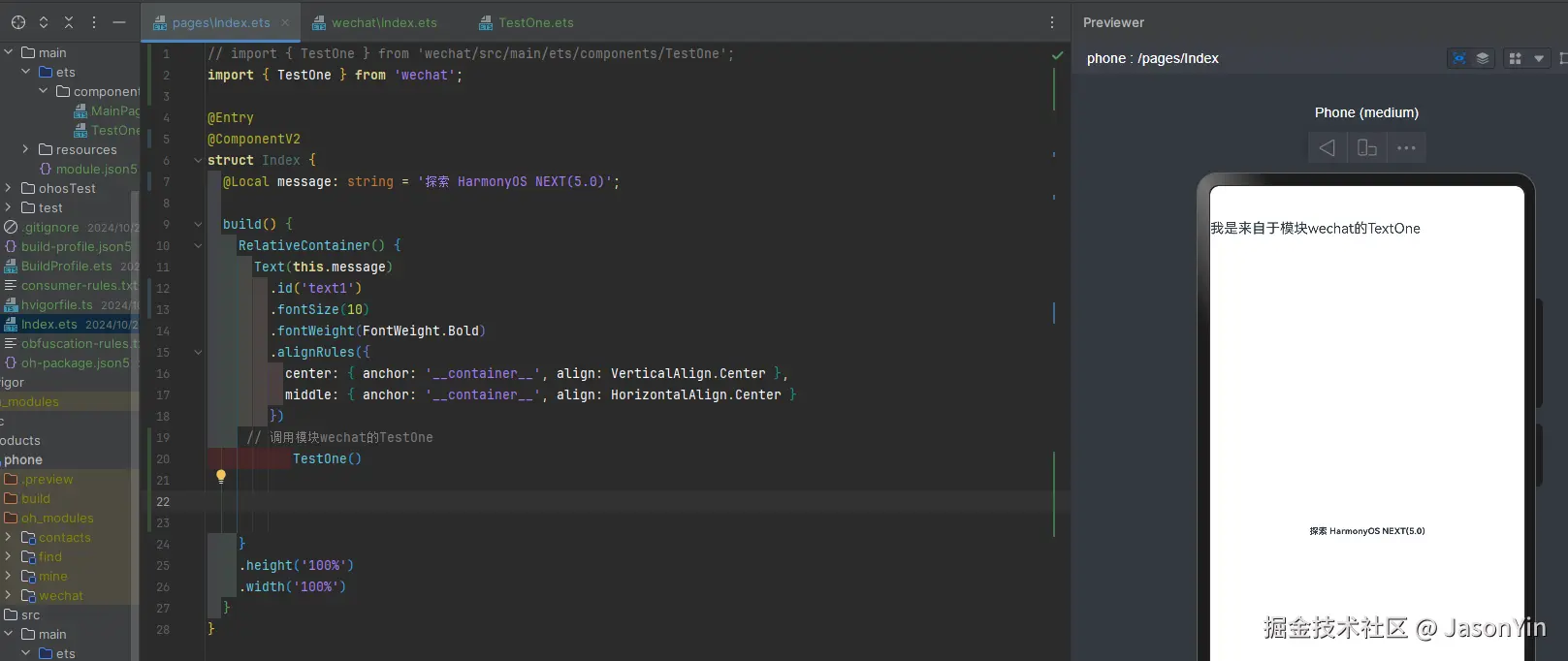Select MainPage file in components folder
Viewport: 1568px width, 661px height.
coord(107,110)
